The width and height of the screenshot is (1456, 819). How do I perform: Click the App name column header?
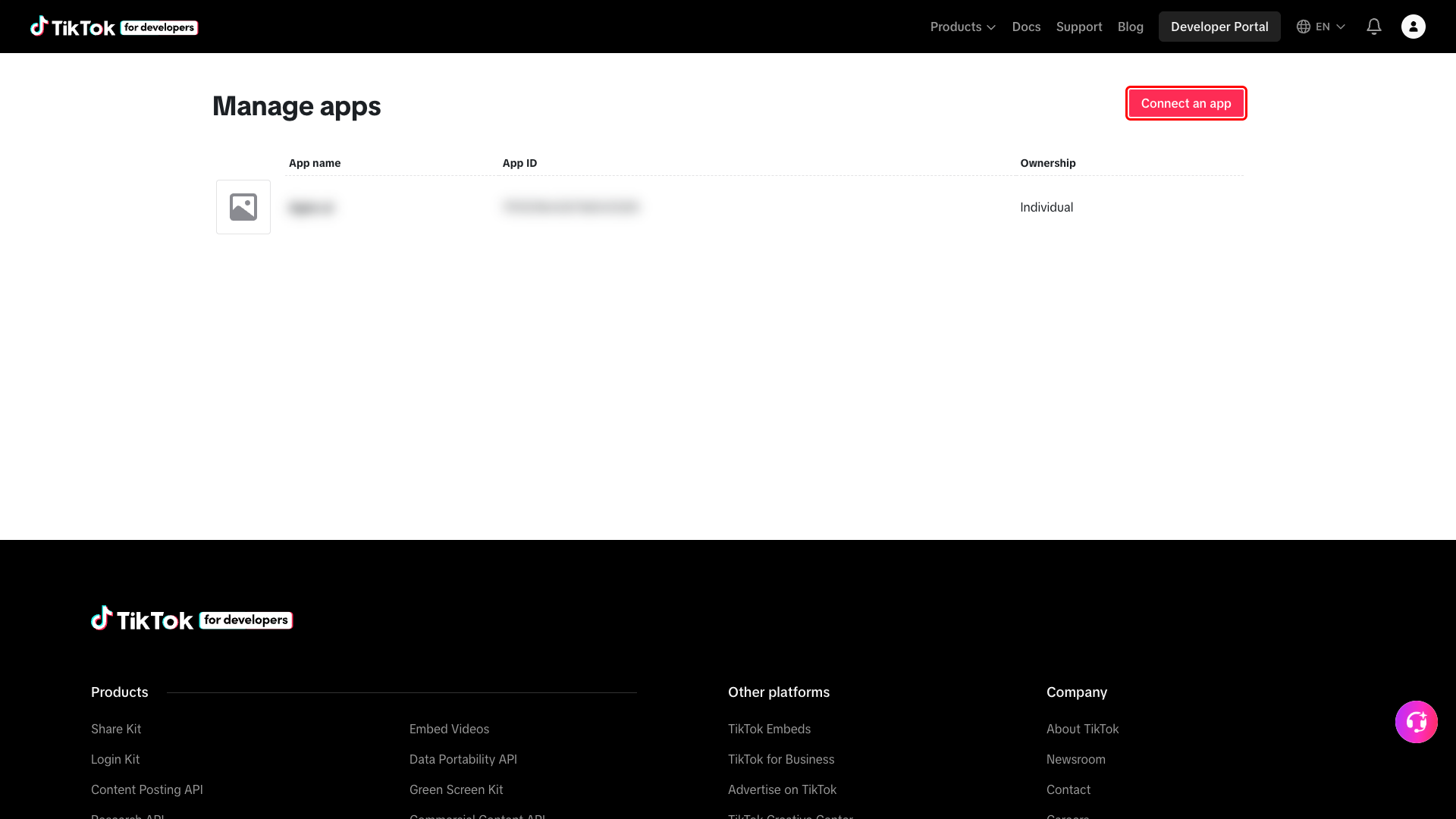tap(315, 163)
